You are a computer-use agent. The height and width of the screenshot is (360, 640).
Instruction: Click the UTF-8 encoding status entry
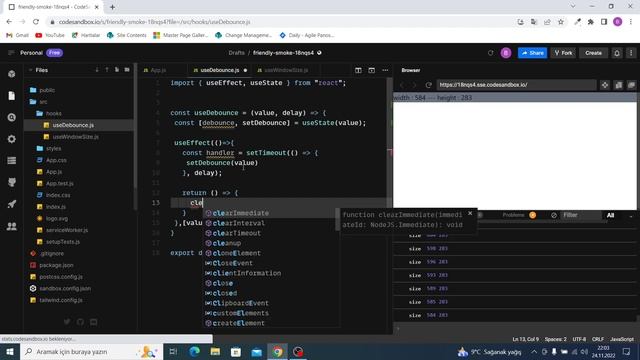579,339
